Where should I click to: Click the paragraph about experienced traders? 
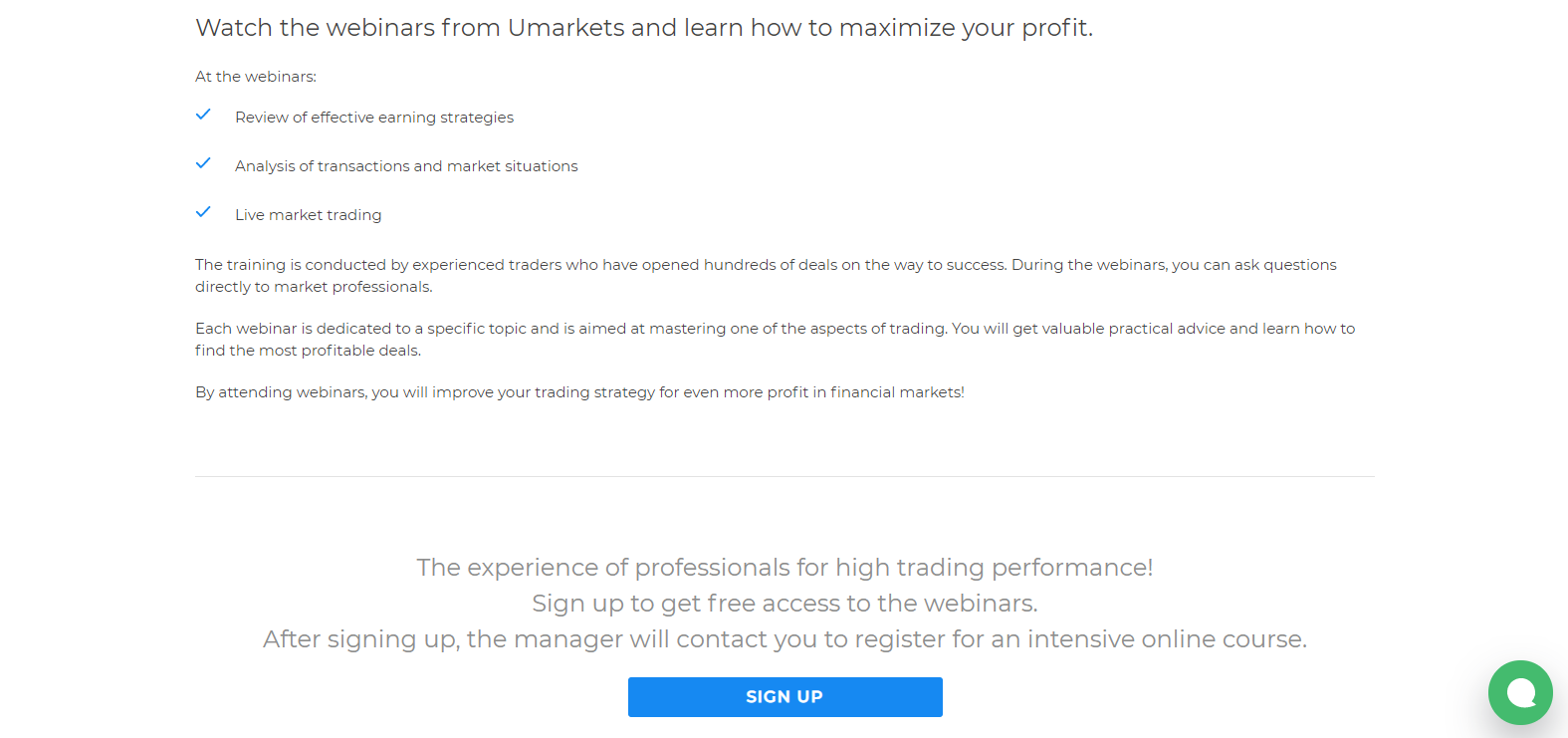(766, 275)
